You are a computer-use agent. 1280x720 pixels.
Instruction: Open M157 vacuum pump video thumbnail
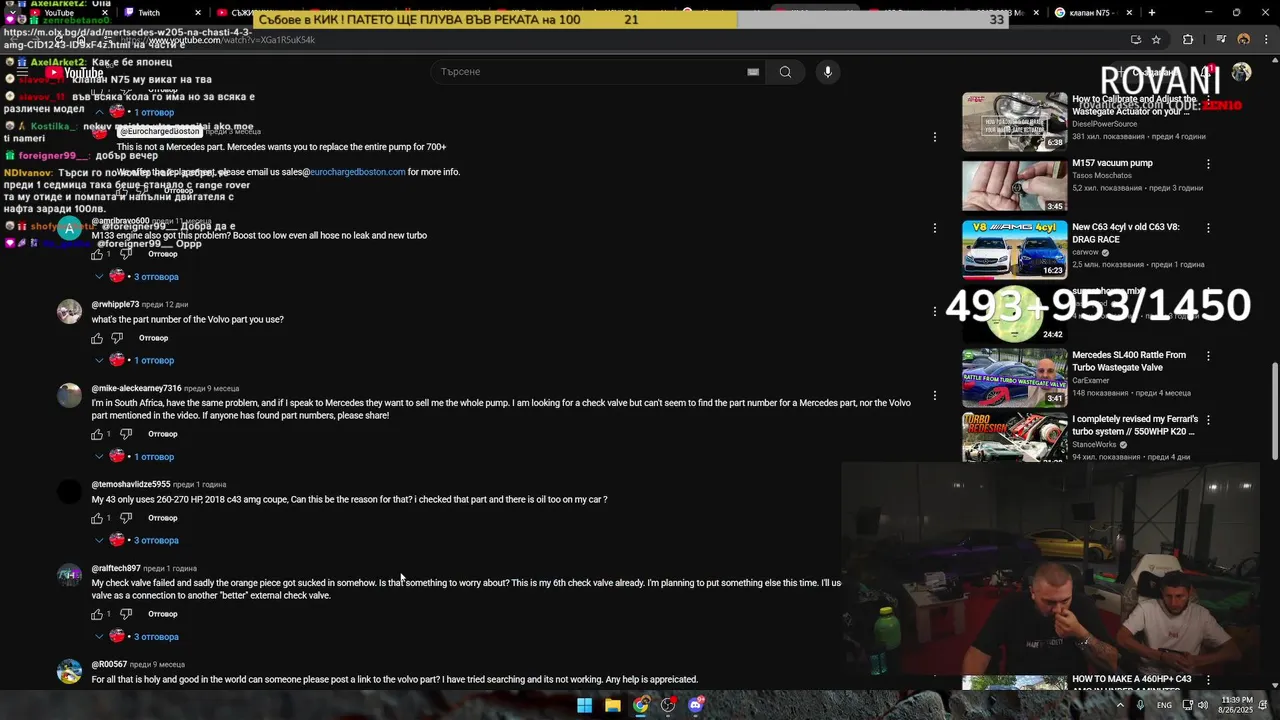pos(1014,185)
